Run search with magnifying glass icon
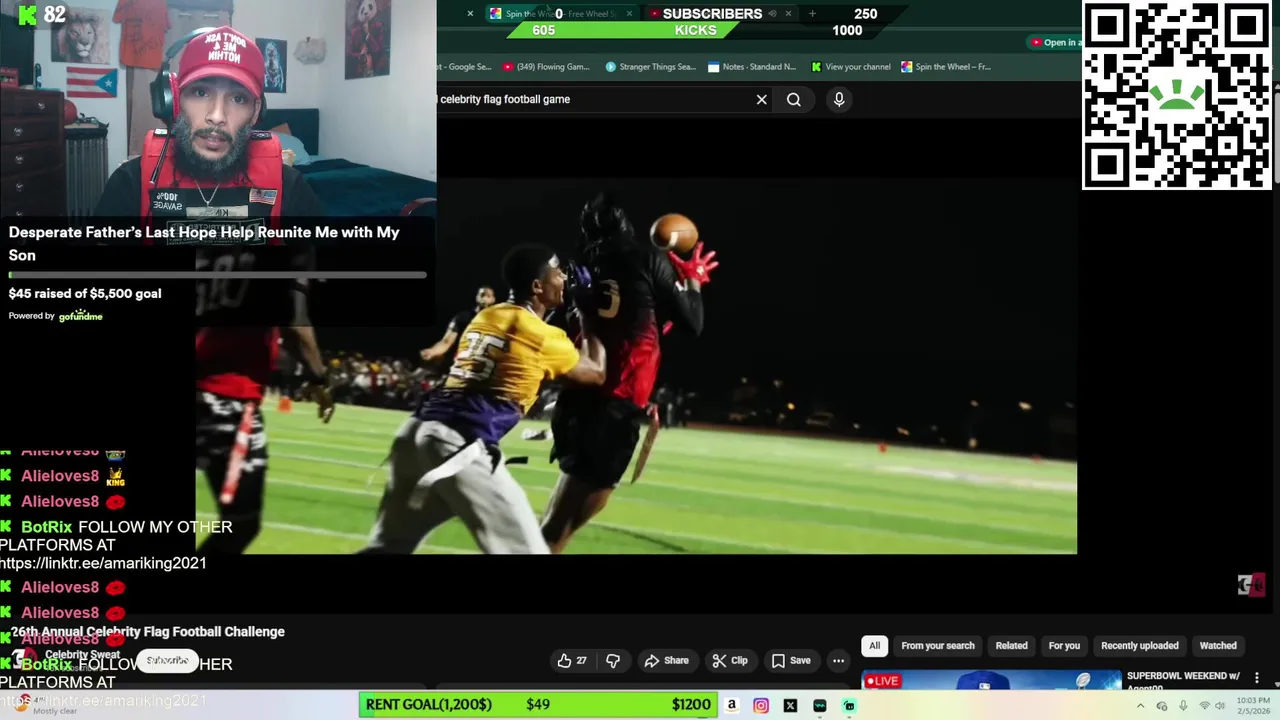The width and height of the screenshot is (1280, 720). coord(794,100)
